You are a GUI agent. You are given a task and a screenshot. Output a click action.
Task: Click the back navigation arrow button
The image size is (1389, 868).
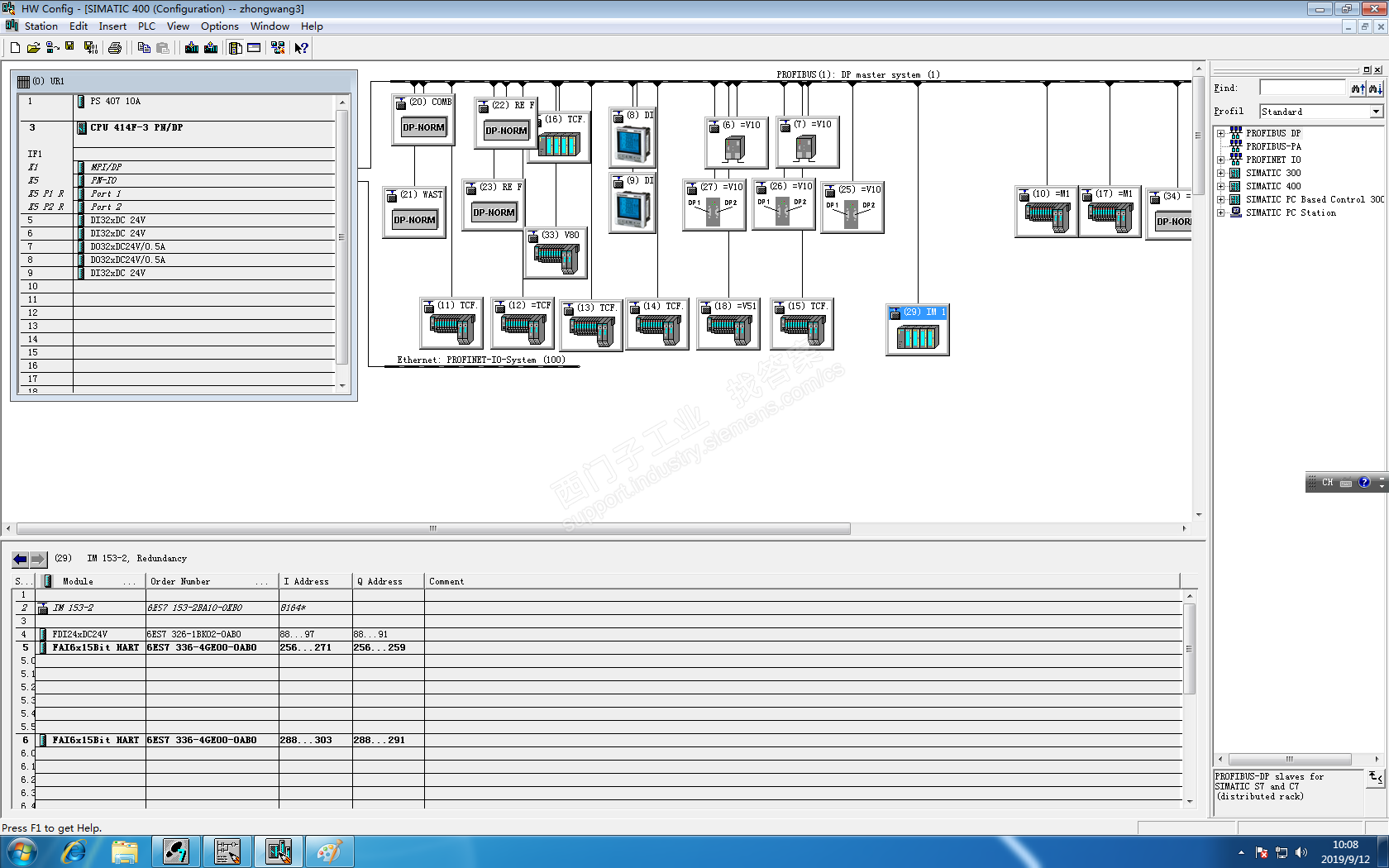pos(21,559)
